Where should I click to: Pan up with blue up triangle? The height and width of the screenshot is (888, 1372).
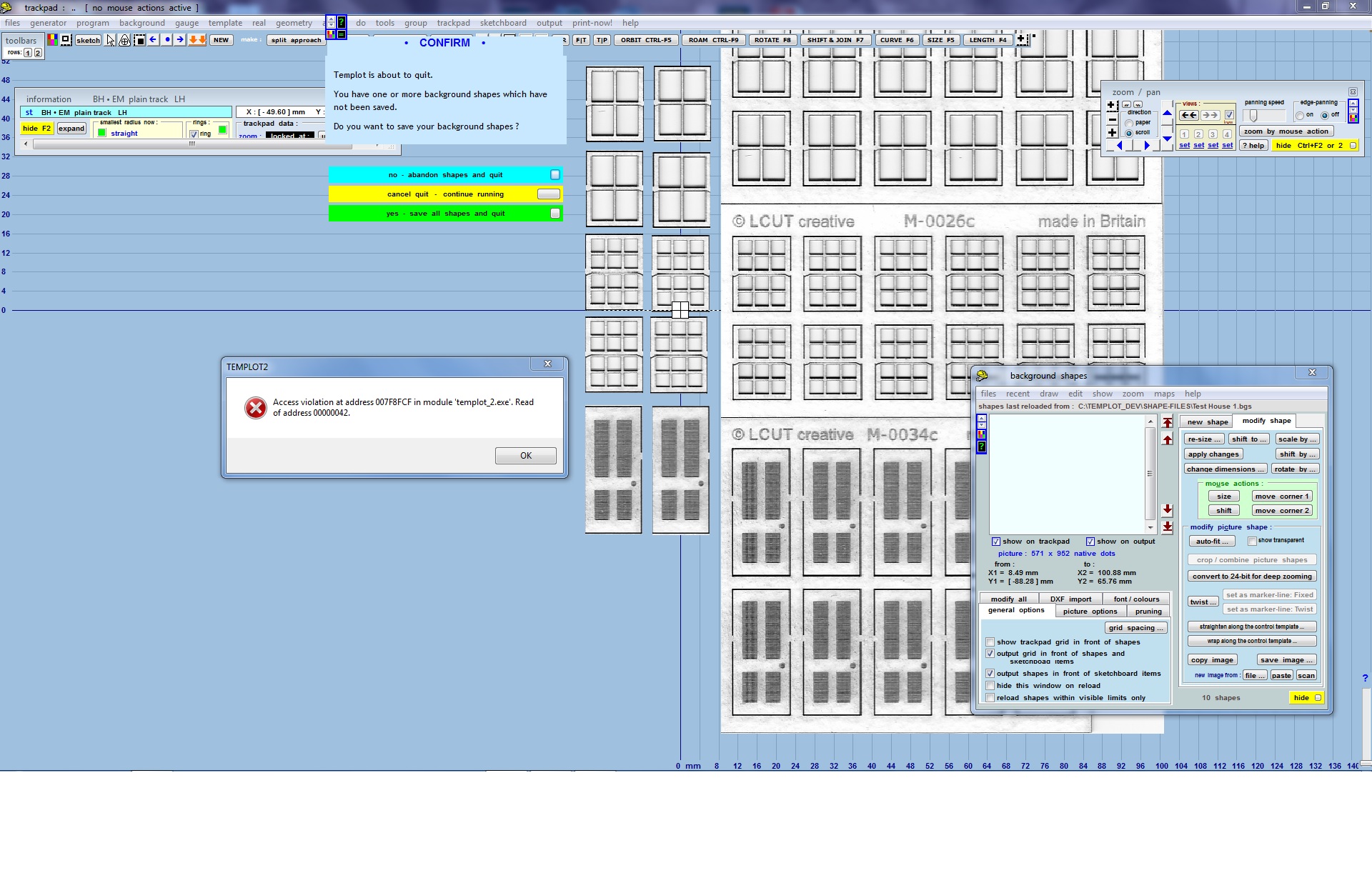pyautogui.click(x=1167, y=112)
